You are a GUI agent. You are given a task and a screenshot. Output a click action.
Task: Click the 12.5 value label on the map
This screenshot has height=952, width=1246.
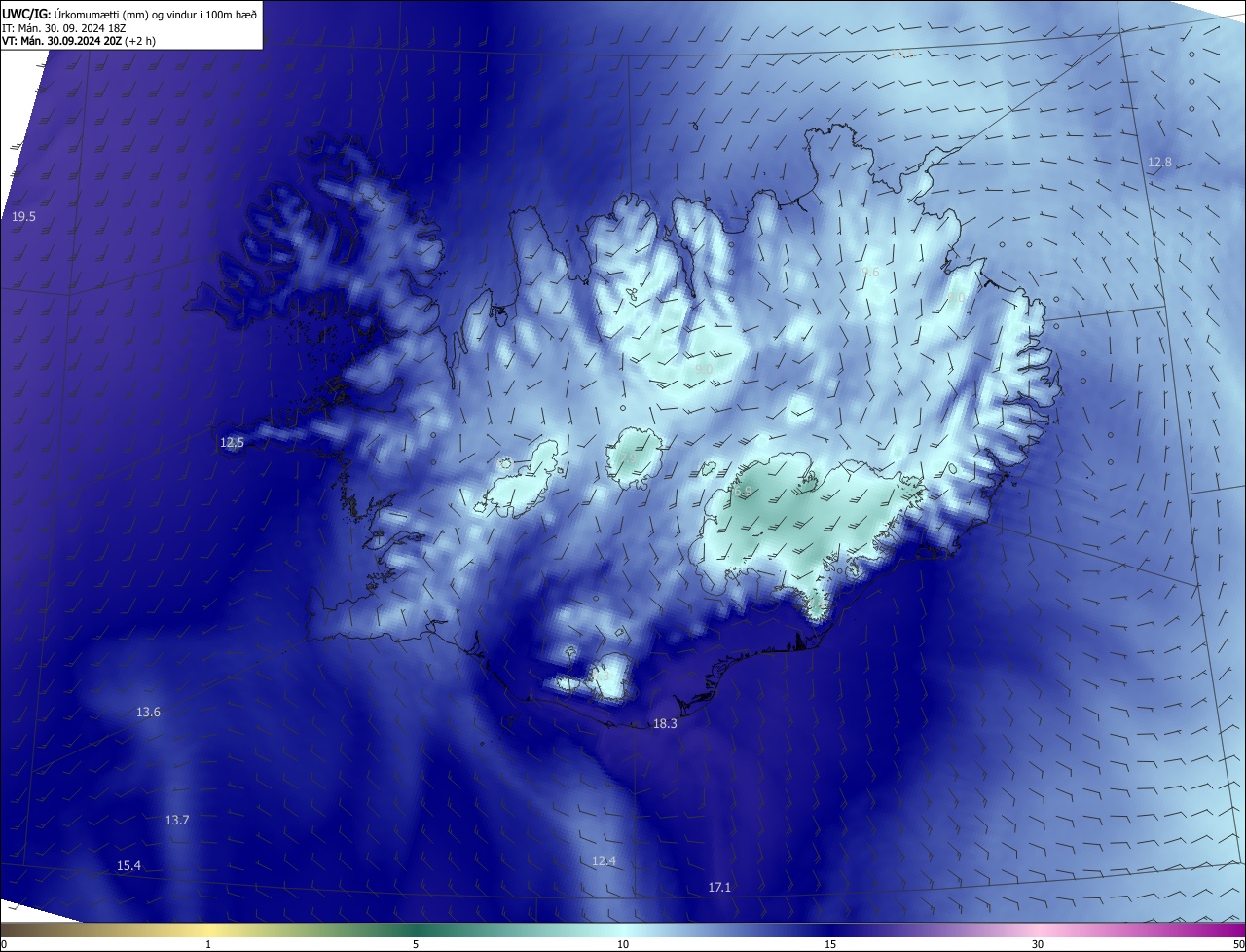[x=232, y=443]
